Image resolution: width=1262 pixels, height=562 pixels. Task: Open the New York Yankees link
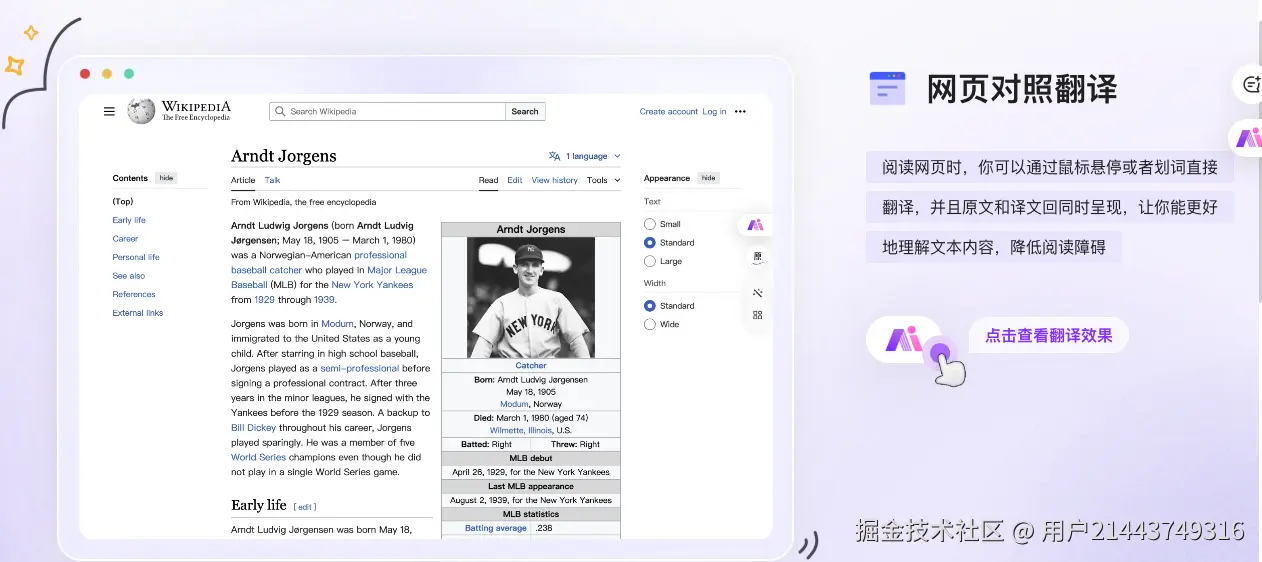point(372,285)
